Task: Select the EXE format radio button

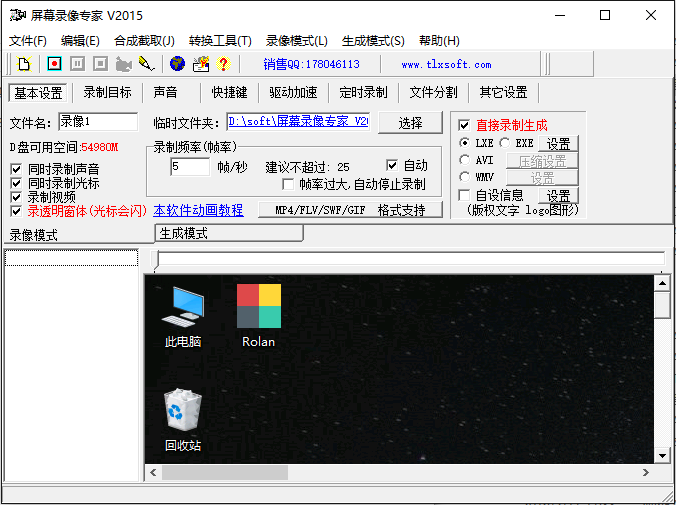Action: pos(504,143)
